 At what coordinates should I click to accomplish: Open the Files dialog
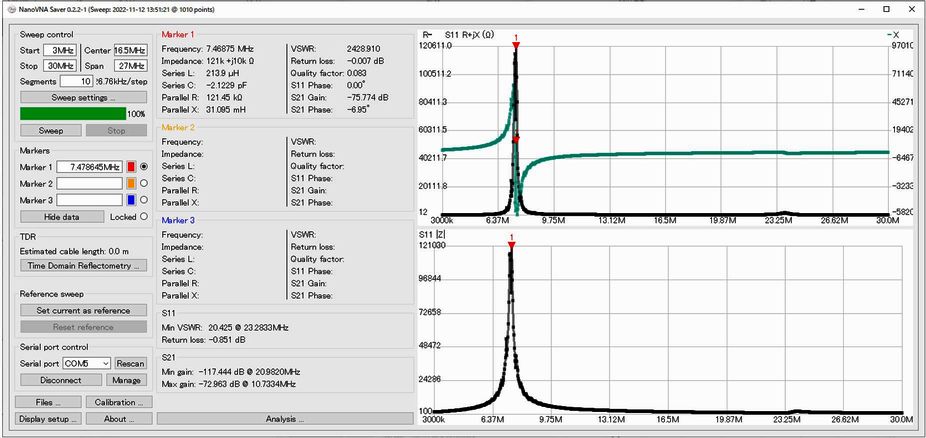(x=48, y=402)
